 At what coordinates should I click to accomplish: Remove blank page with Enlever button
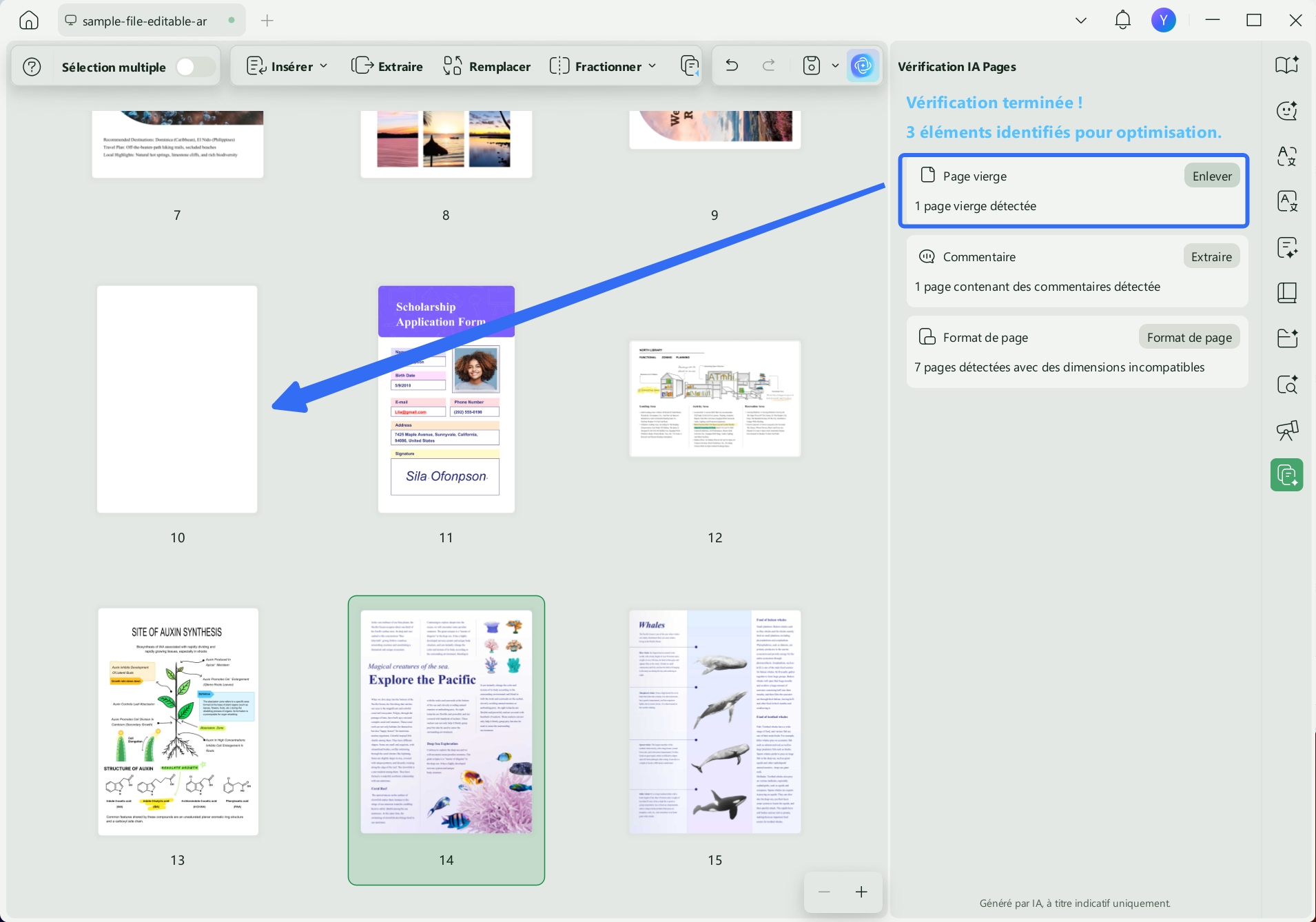point(1212,176)
